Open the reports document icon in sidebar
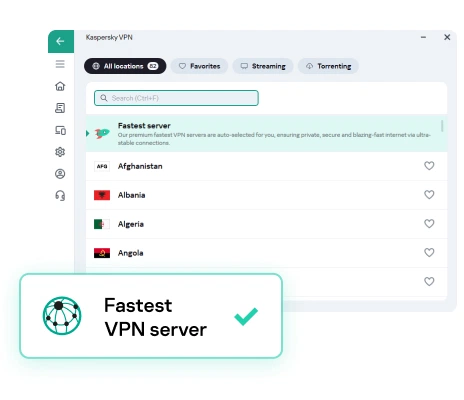464x400 pixels. click(x=60, y=108)
